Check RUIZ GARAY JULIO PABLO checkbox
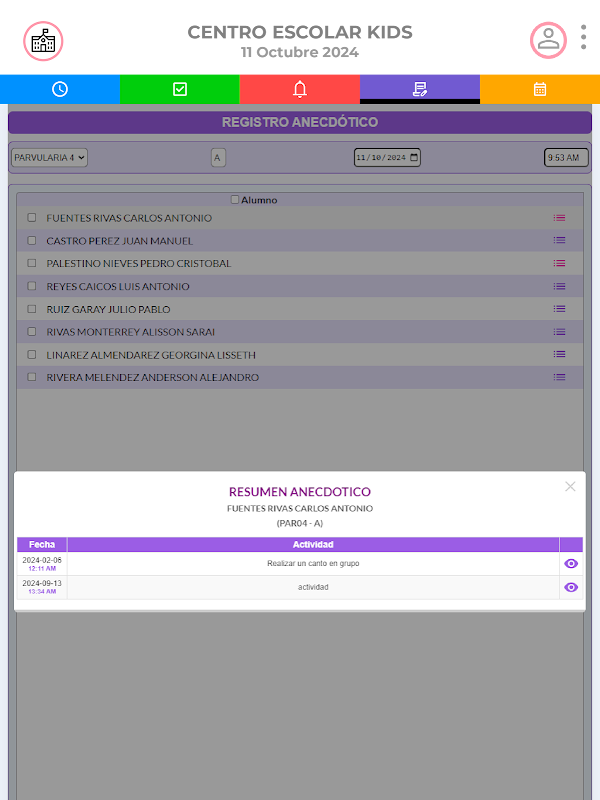This screenshot has width=600, height=800. pyautogui.click(x=32, y=309)
